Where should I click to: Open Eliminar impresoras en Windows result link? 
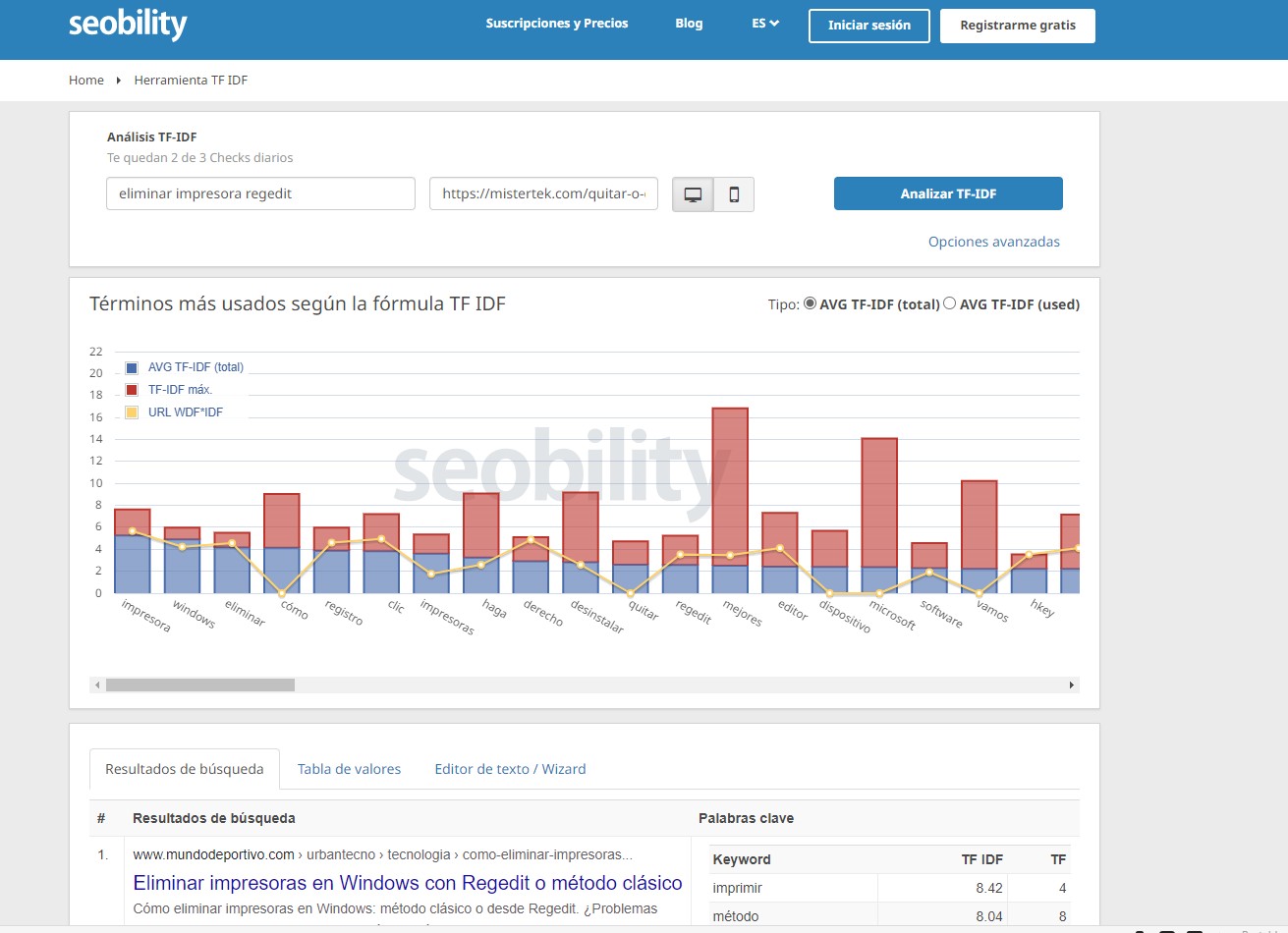pos(408,883)
